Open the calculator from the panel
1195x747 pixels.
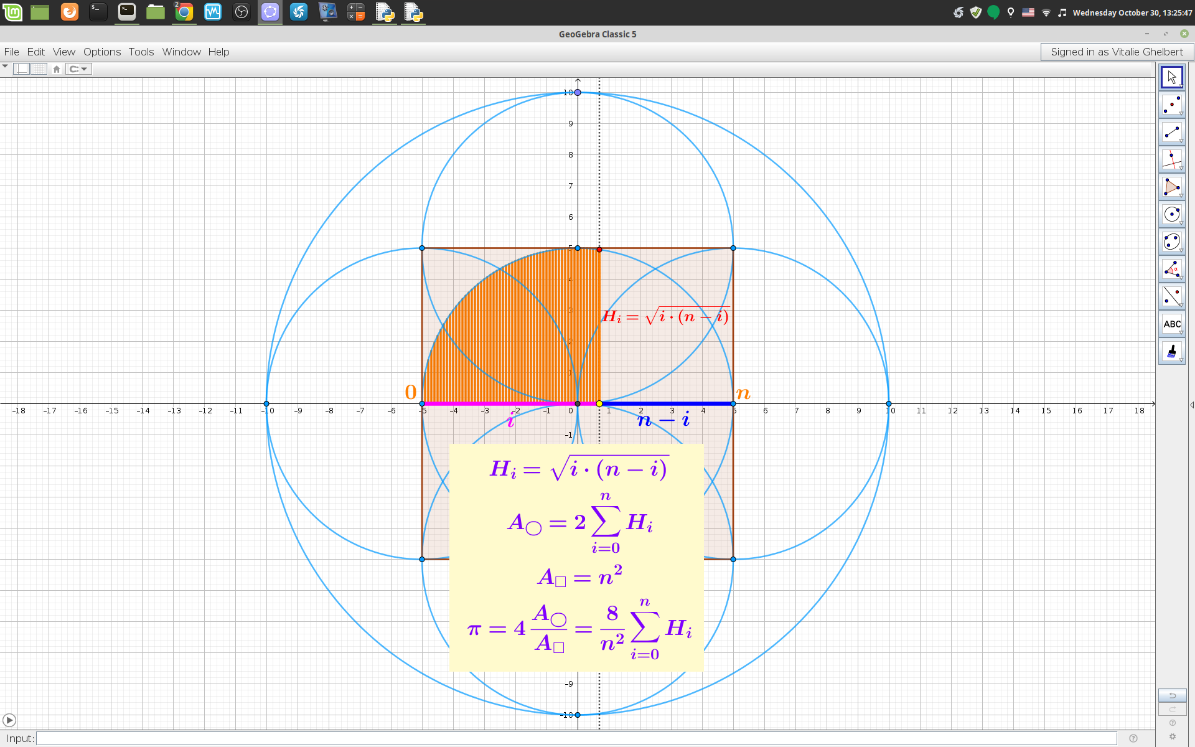pos(356,11)
